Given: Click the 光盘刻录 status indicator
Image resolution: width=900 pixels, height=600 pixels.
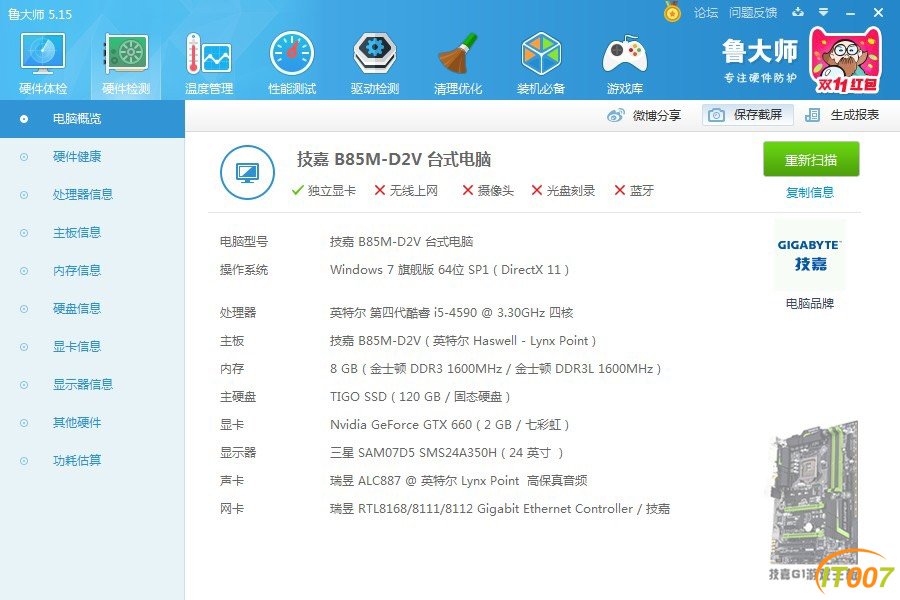Looking at the screenshot, I should click(563, 191).
